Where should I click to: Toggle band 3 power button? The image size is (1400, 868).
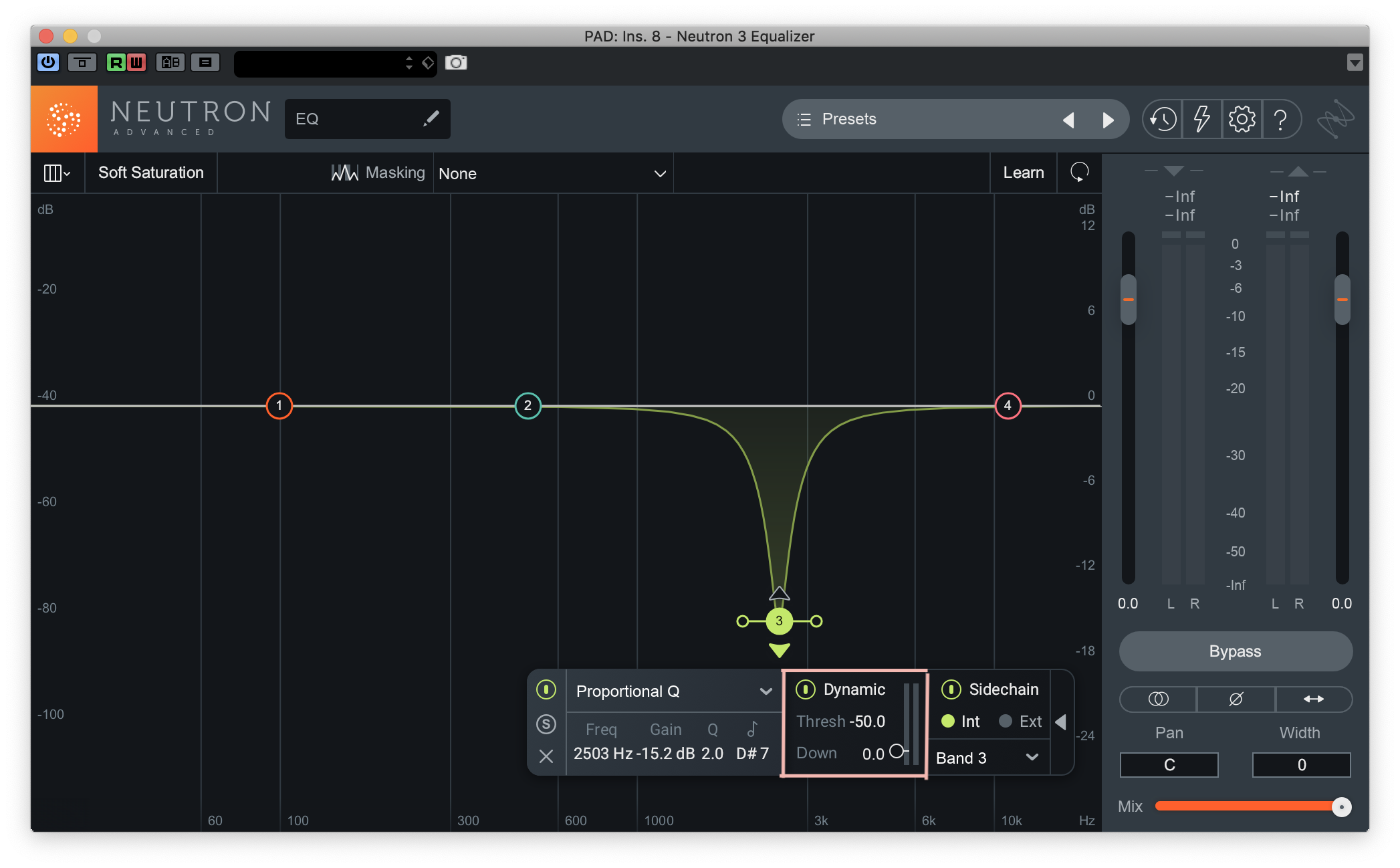tap(546, 689)
